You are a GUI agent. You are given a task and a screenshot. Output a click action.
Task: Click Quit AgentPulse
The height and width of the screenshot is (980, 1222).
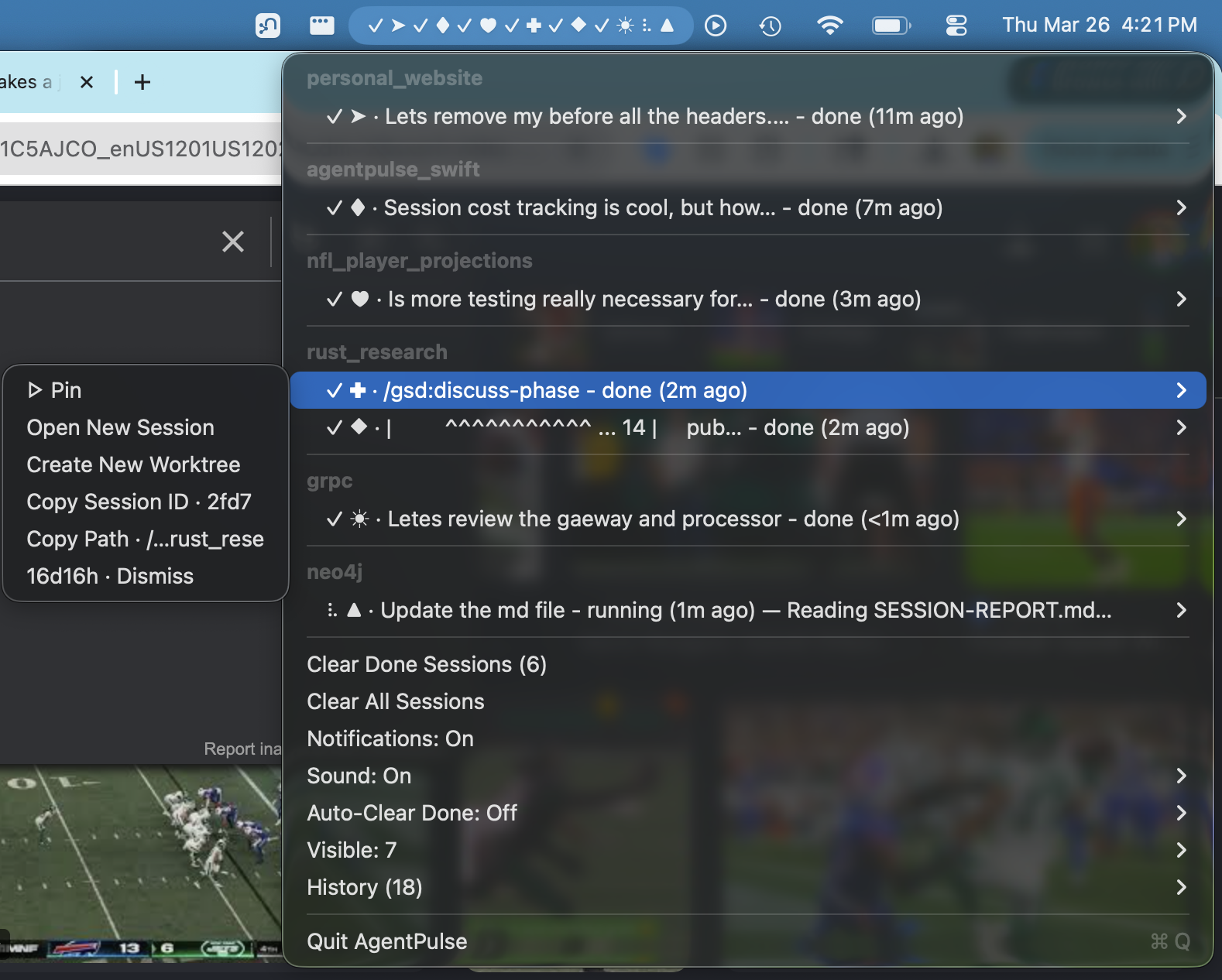(387, 941)
